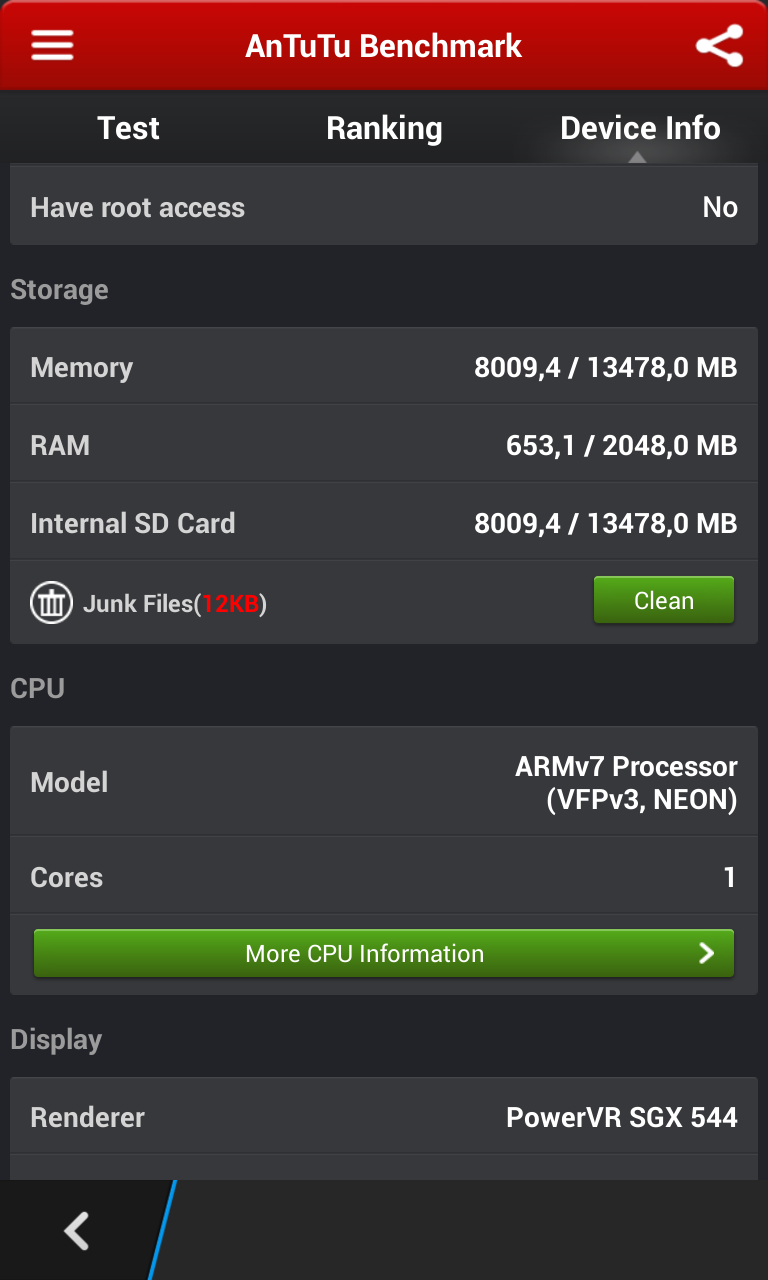
Task: Open the hamburger menu icon
Action: click(x=52, y=45)
